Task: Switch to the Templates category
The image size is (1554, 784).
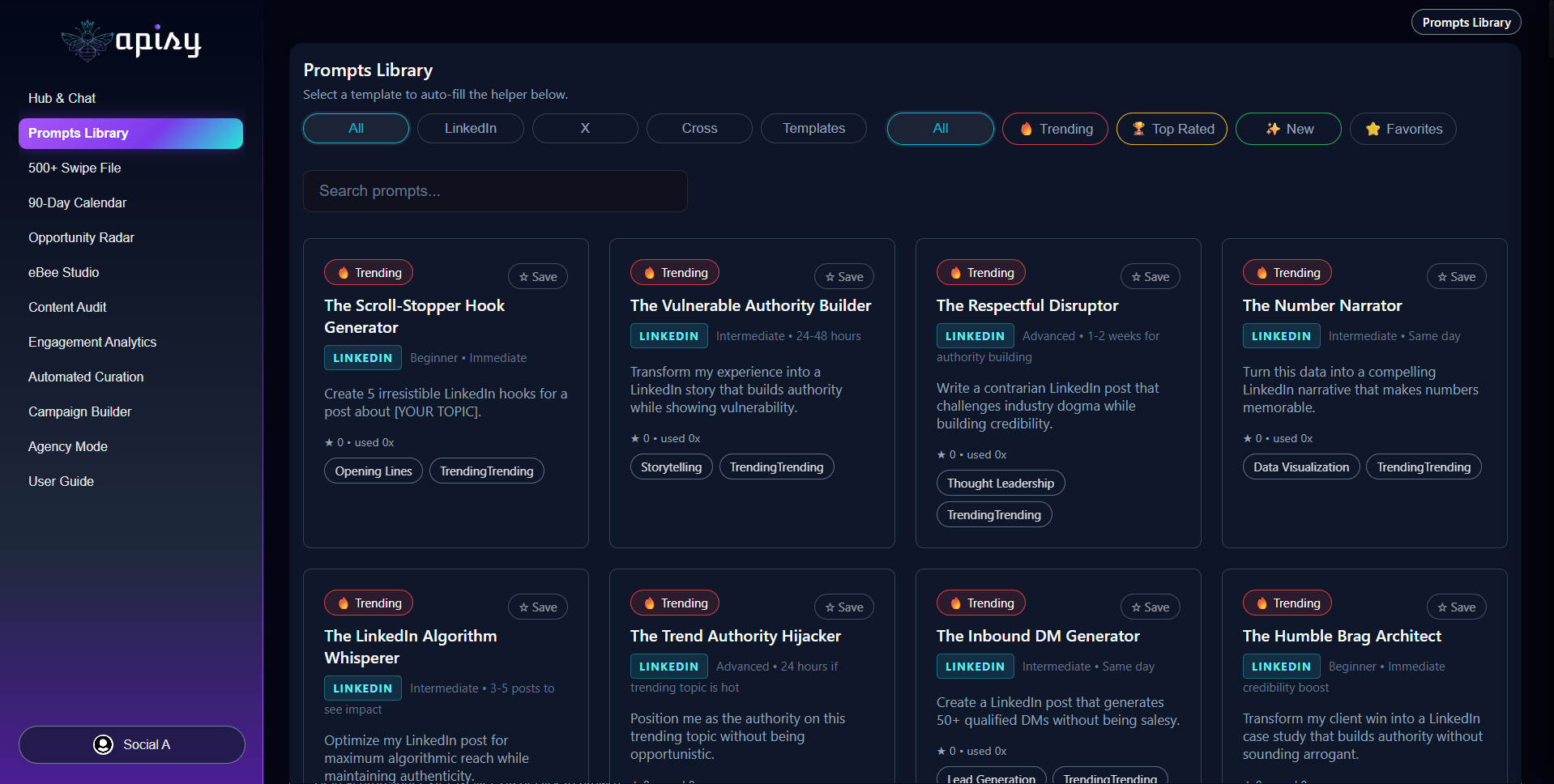Action: point(813,129)
